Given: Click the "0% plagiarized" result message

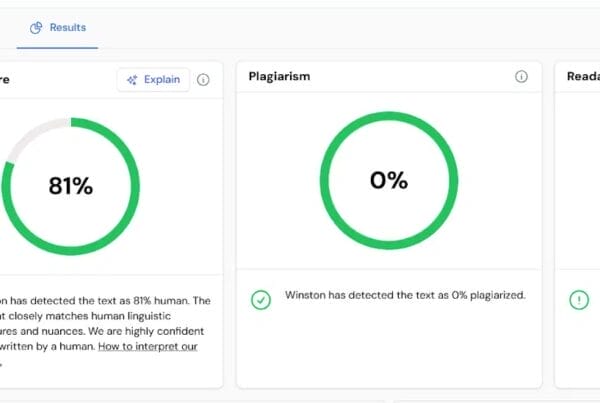Looking at the screenshot, I should tap(405, 295).
